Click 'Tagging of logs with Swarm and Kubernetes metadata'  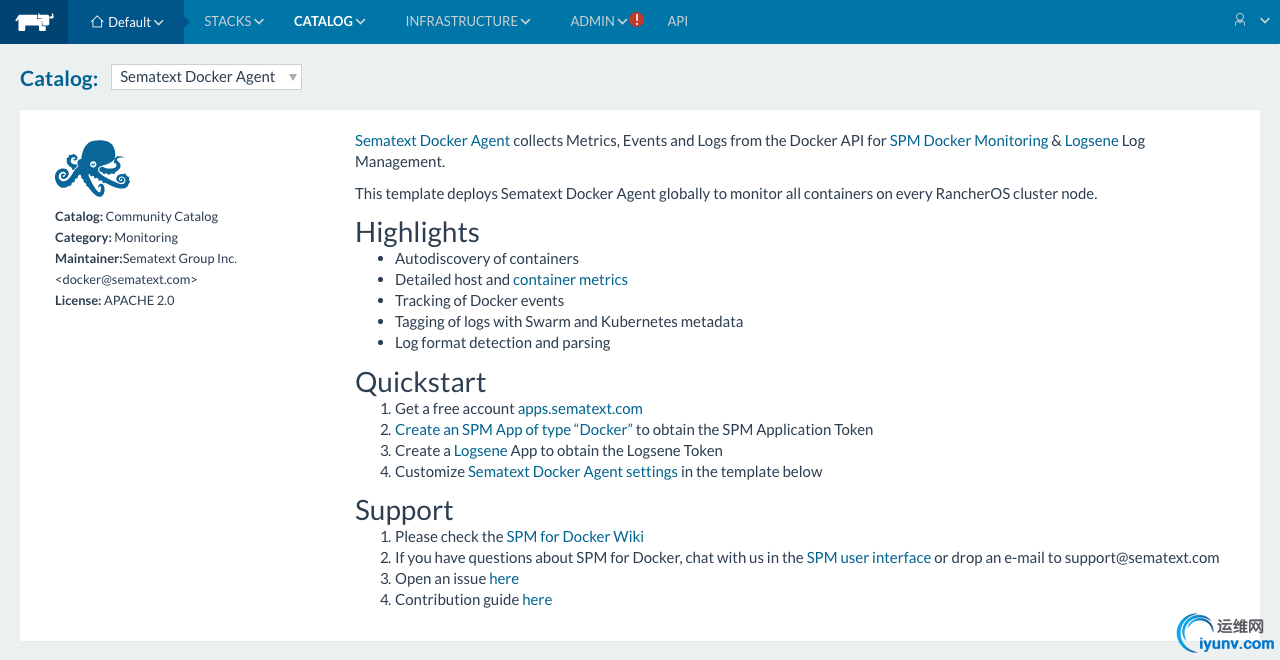tap(569, 322)
